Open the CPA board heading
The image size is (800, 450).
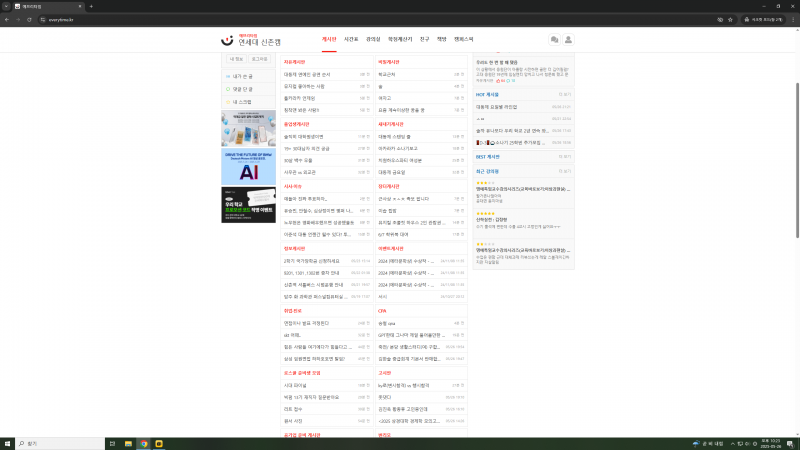point(382,311)
